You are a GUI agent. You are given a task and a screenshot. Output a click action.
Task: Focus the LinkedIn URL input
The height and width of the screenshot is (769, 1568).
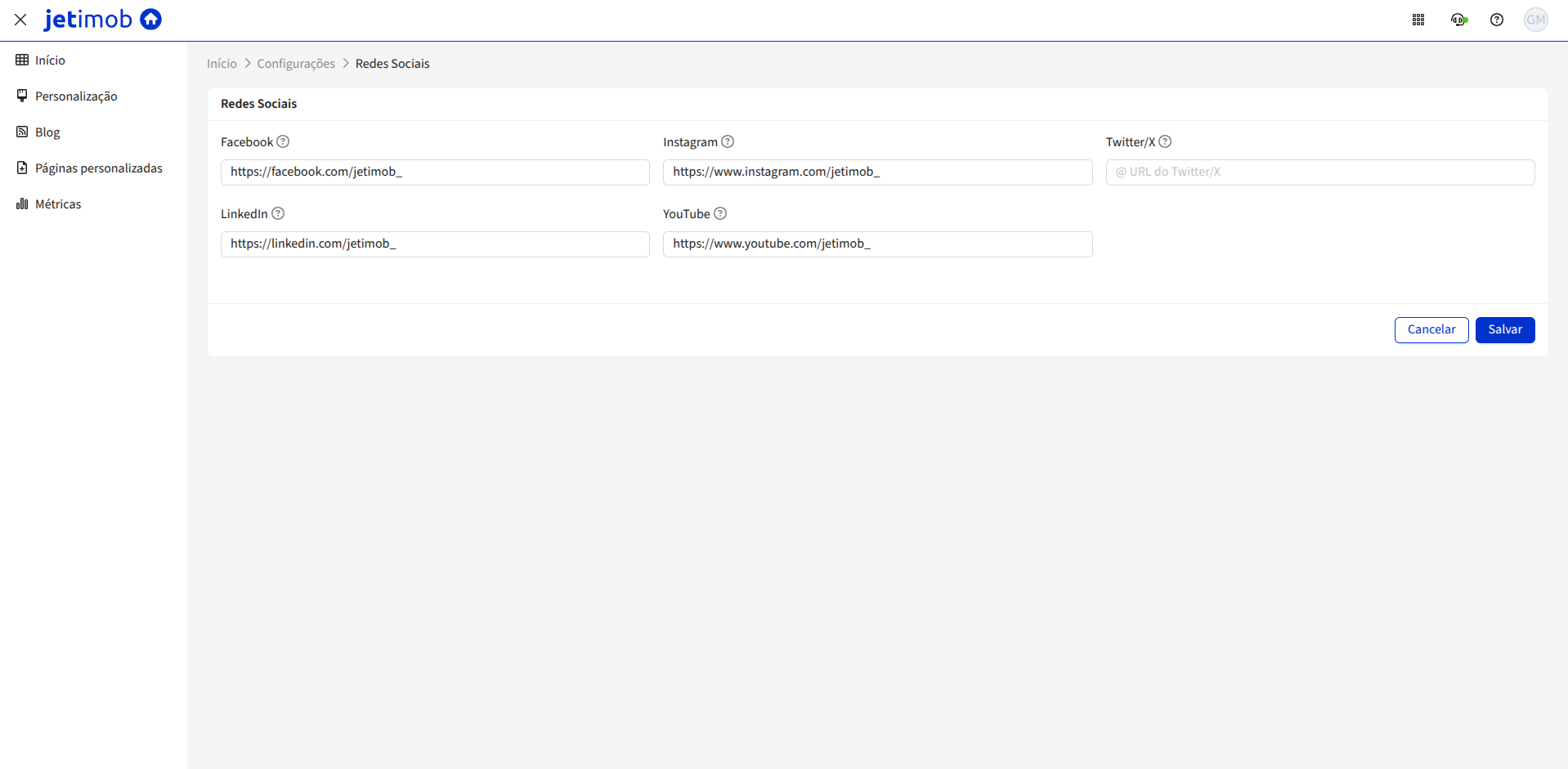435,244
